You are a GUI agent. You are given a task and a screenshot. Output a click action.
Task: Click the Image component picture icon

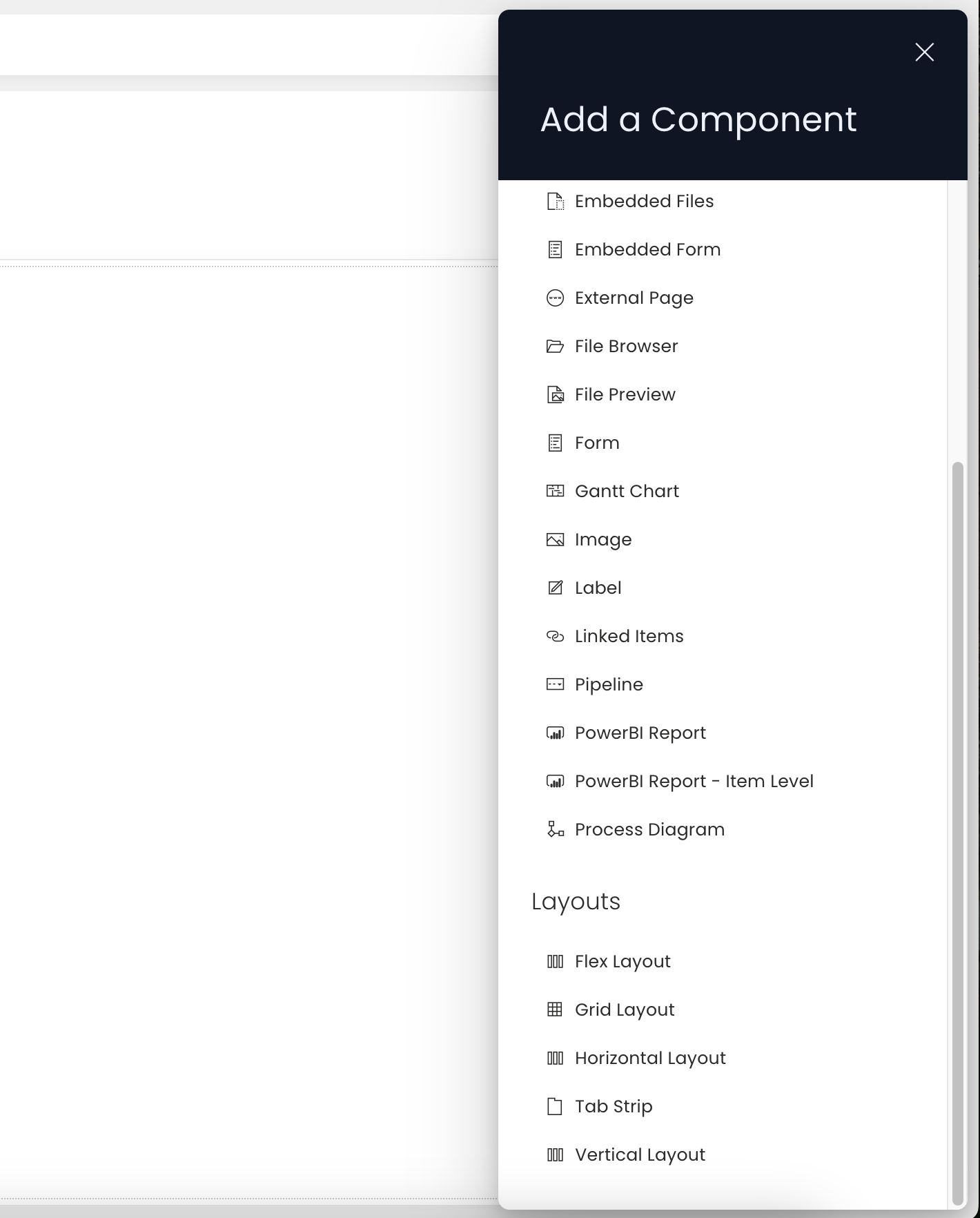[x=555, y=539]
